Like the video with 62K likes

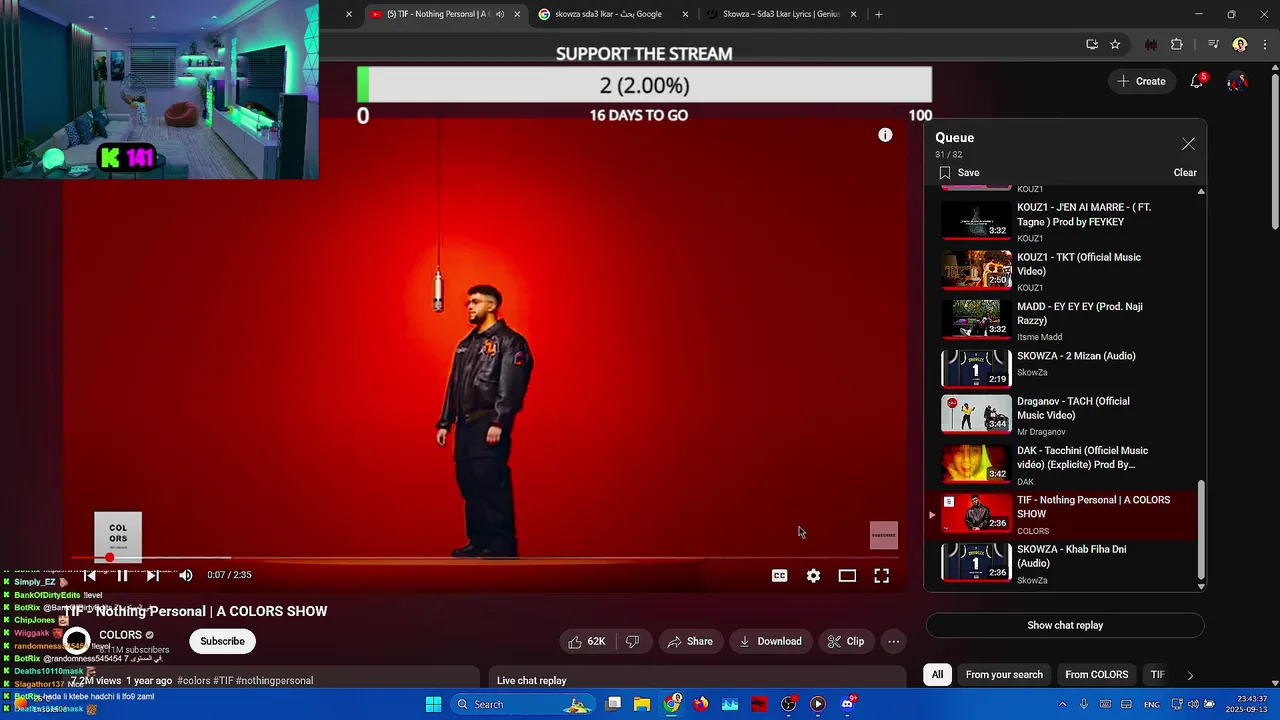click(x=587, y=641)
